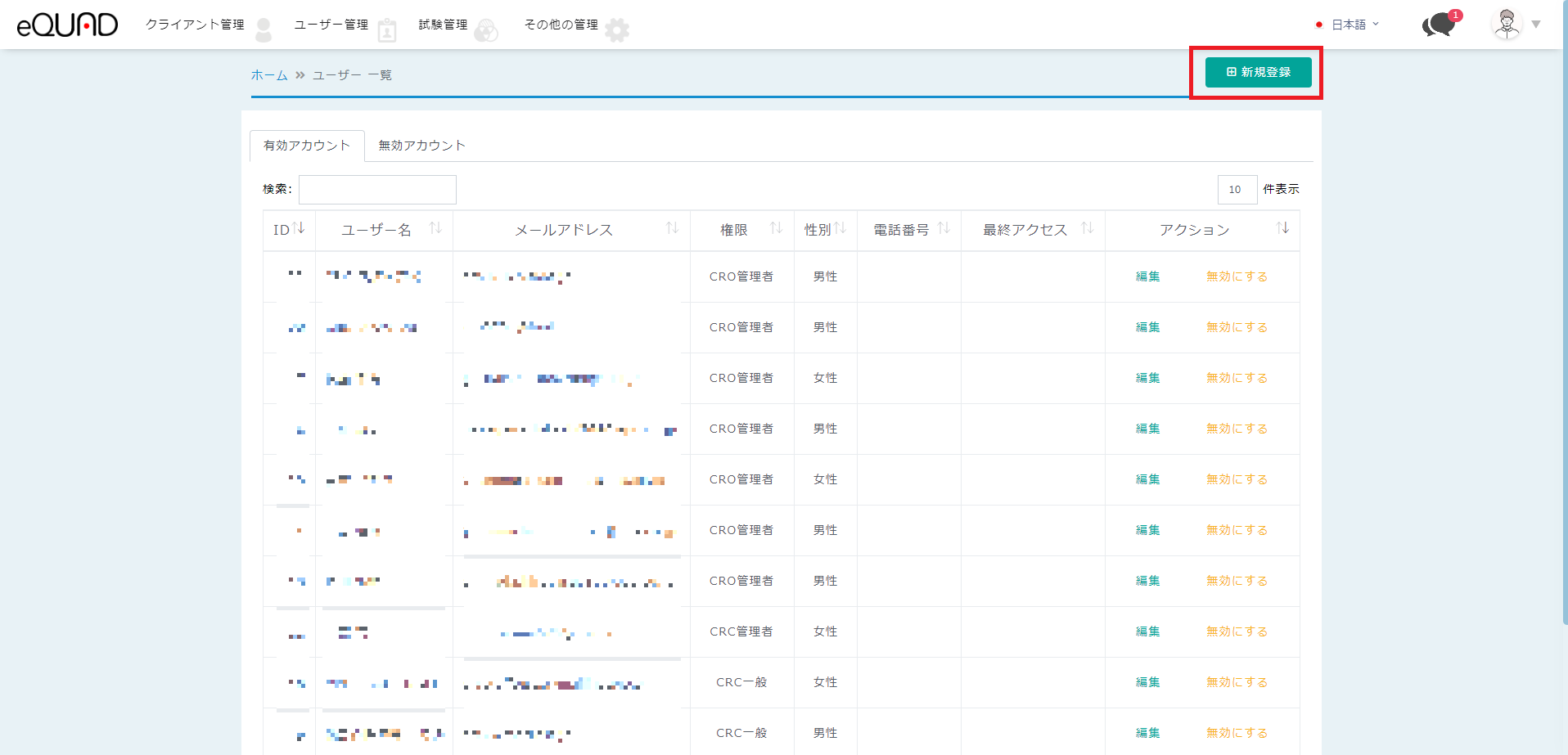Click the eQUAD logo
This screenshot has height=755, width=1568.
(67, 25)
